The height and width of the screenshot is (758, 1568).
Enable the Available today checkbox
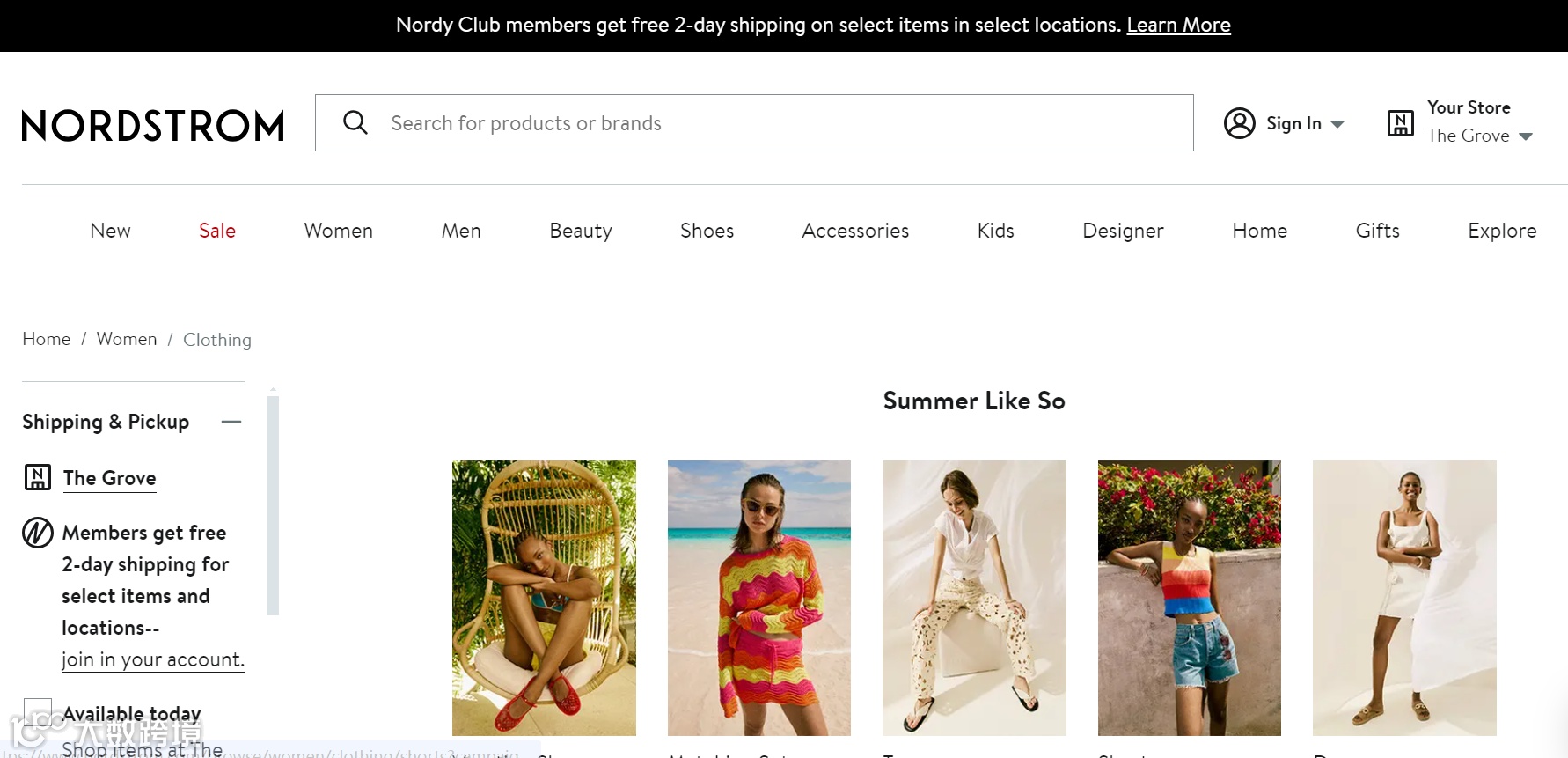tap(38, 711)
